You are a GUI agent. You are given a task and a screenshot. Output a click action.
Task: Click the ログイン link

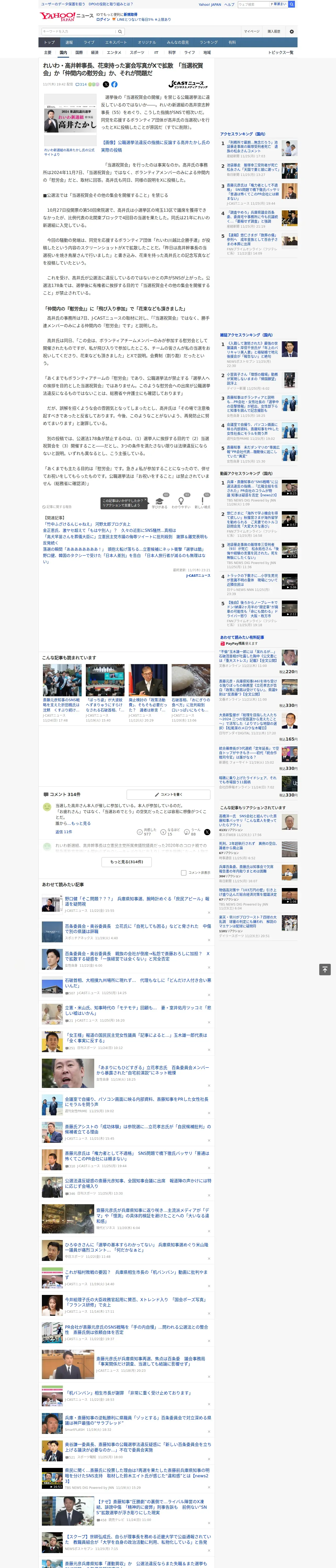point(103,20)
